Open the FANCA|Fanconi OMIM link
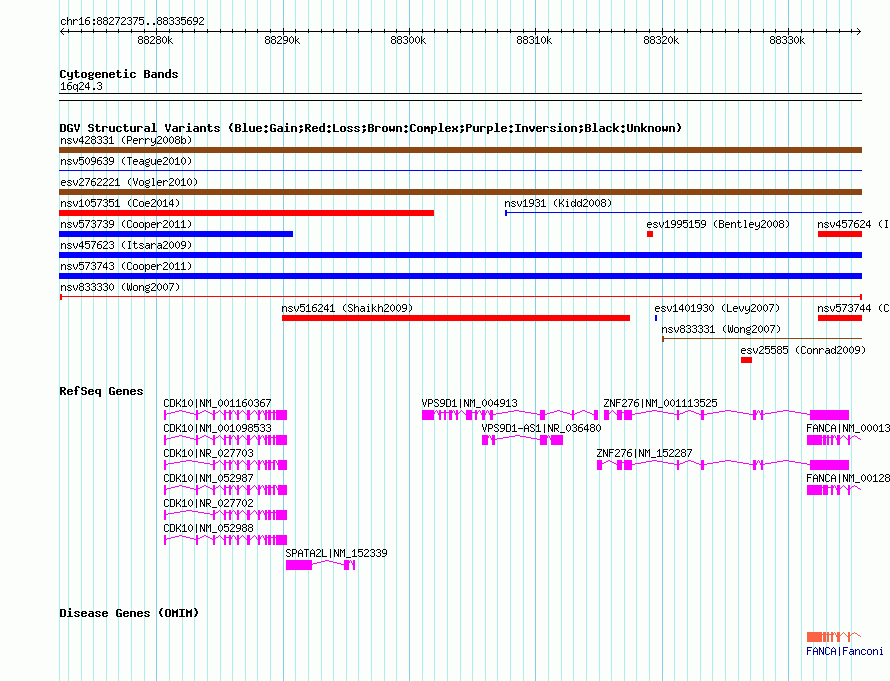The height and width of the screenshot is (681, 890). [x=845, y=651]
